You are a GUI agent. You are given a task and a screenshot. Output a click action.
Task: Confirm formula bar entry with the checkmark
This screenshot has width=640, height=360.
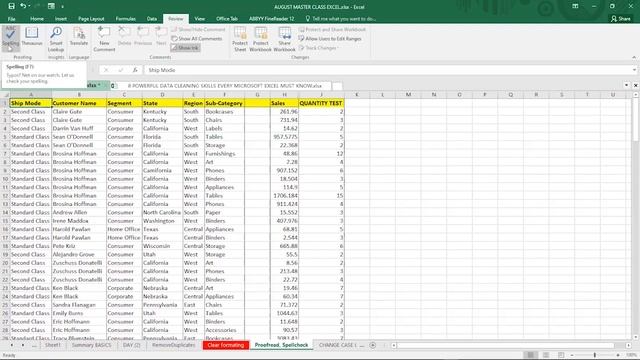tap(120, 70)
